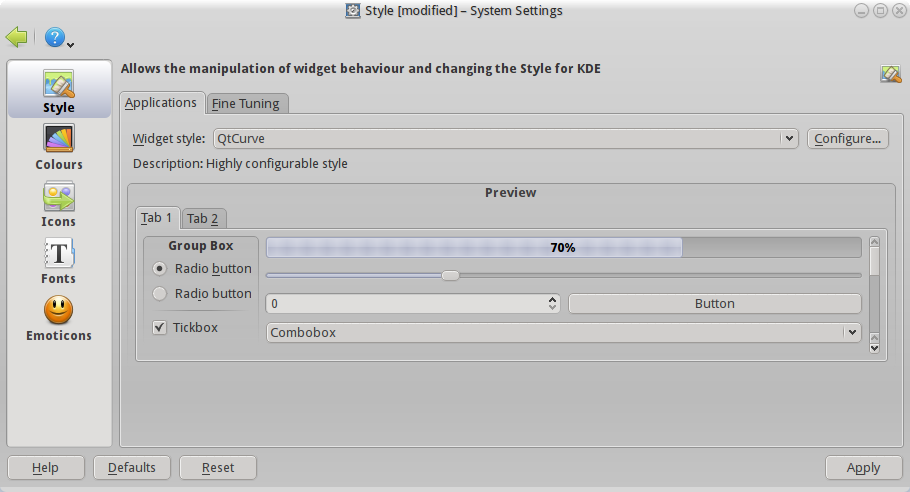Click the preview slider handle
Screen dimensions: 910x492
[450, 276]
